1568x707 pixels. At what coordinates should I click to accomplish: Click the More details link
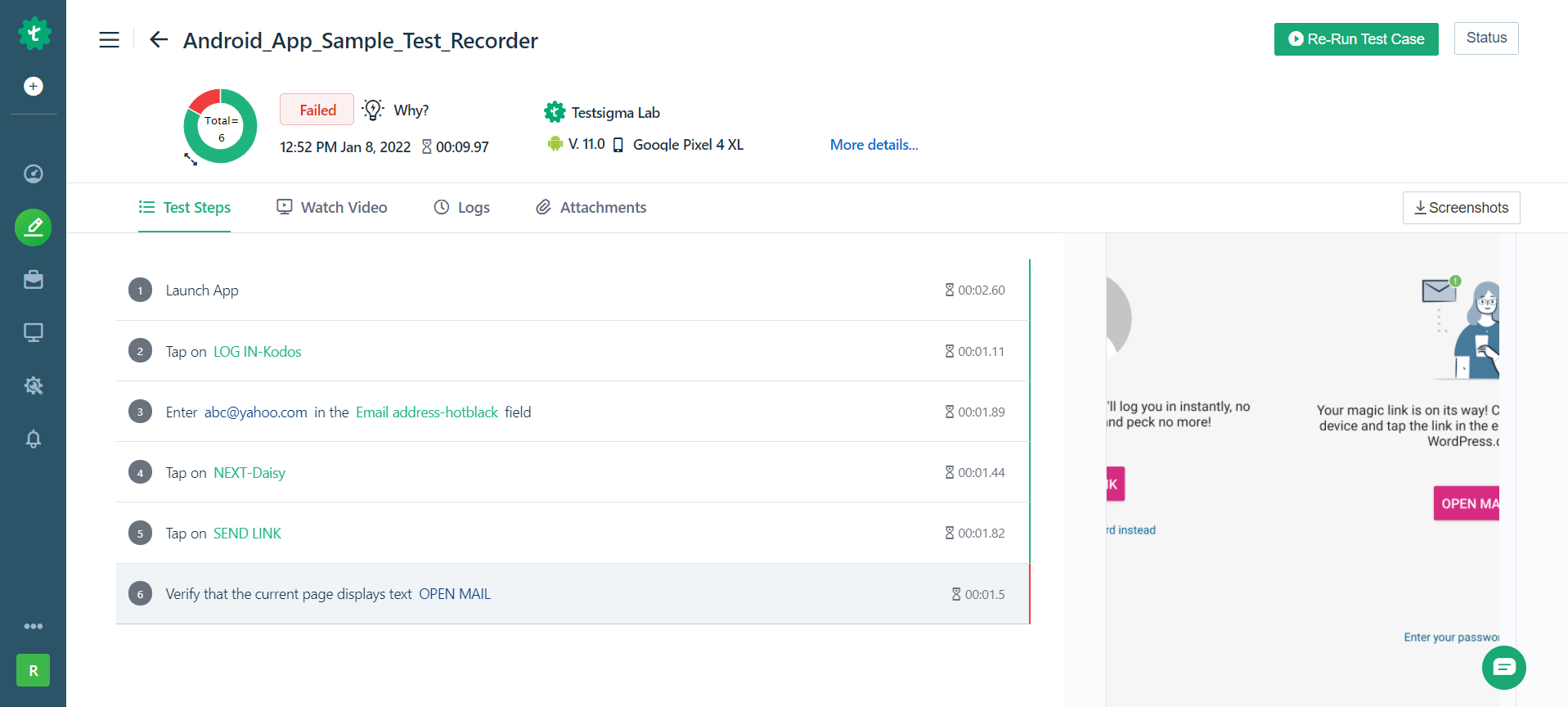874,145
